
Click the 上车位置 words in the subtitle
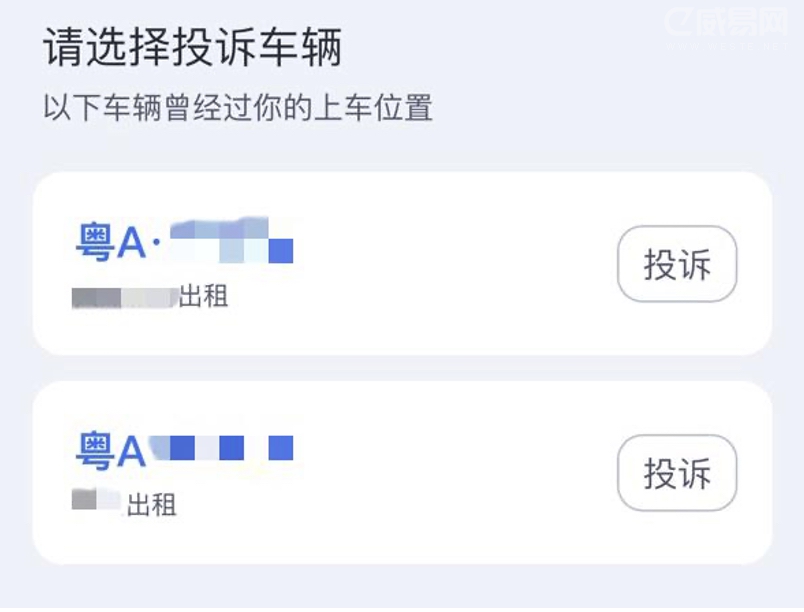[374, 108]
